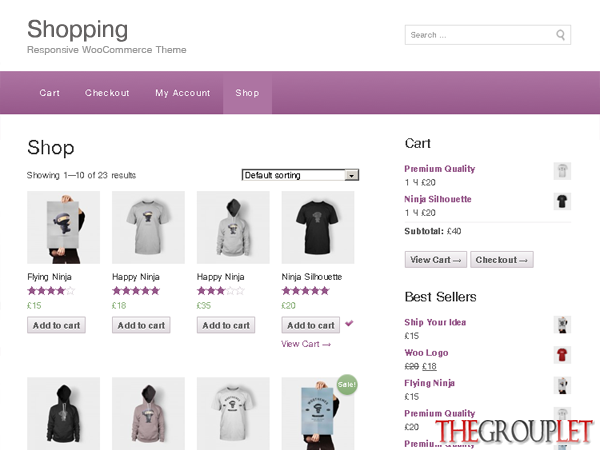Screen dimensions: 600x450
Task: Click the green Sale! badge
Action: tap(347, 385)
